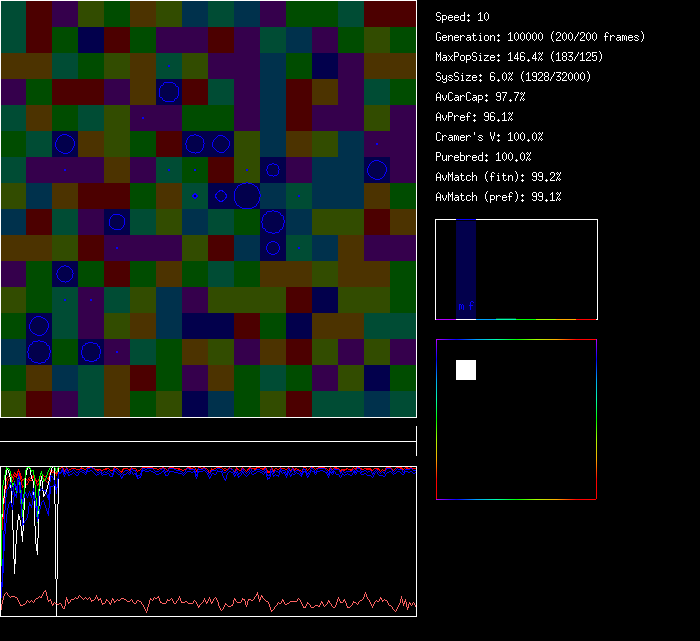700x641 pixels.
Task: Select the AvMatch (pref) statistic
Action: pos(499,197)
